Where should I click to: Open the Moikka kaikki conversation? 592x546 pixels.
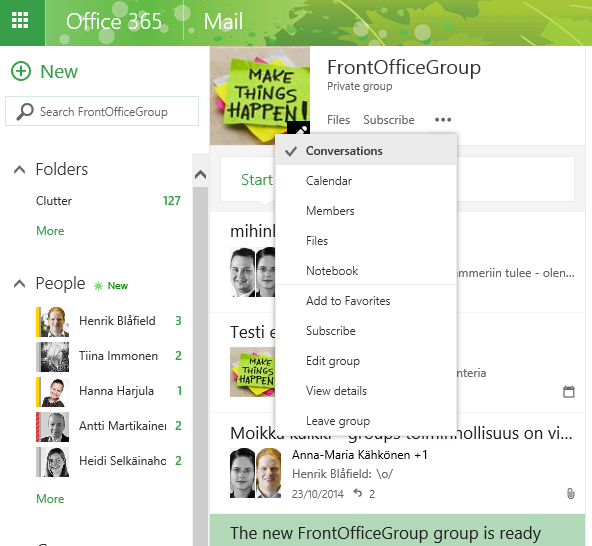pos(397,463)
